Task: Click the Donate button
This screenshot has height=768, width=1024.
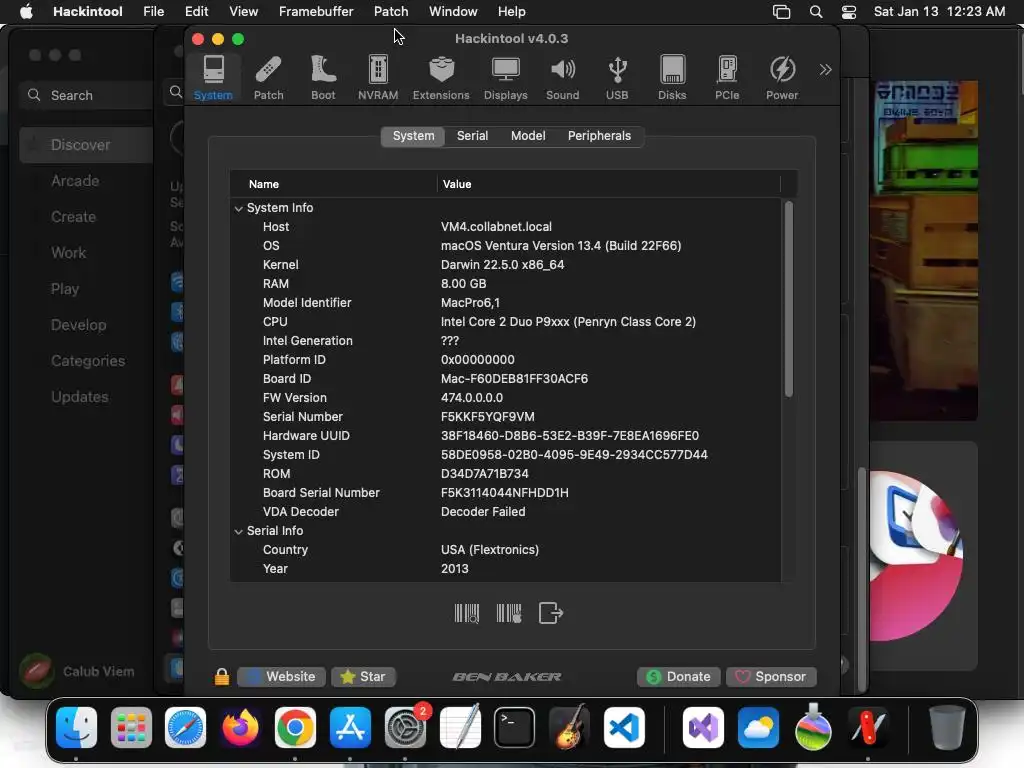Action: coord(679,677)
